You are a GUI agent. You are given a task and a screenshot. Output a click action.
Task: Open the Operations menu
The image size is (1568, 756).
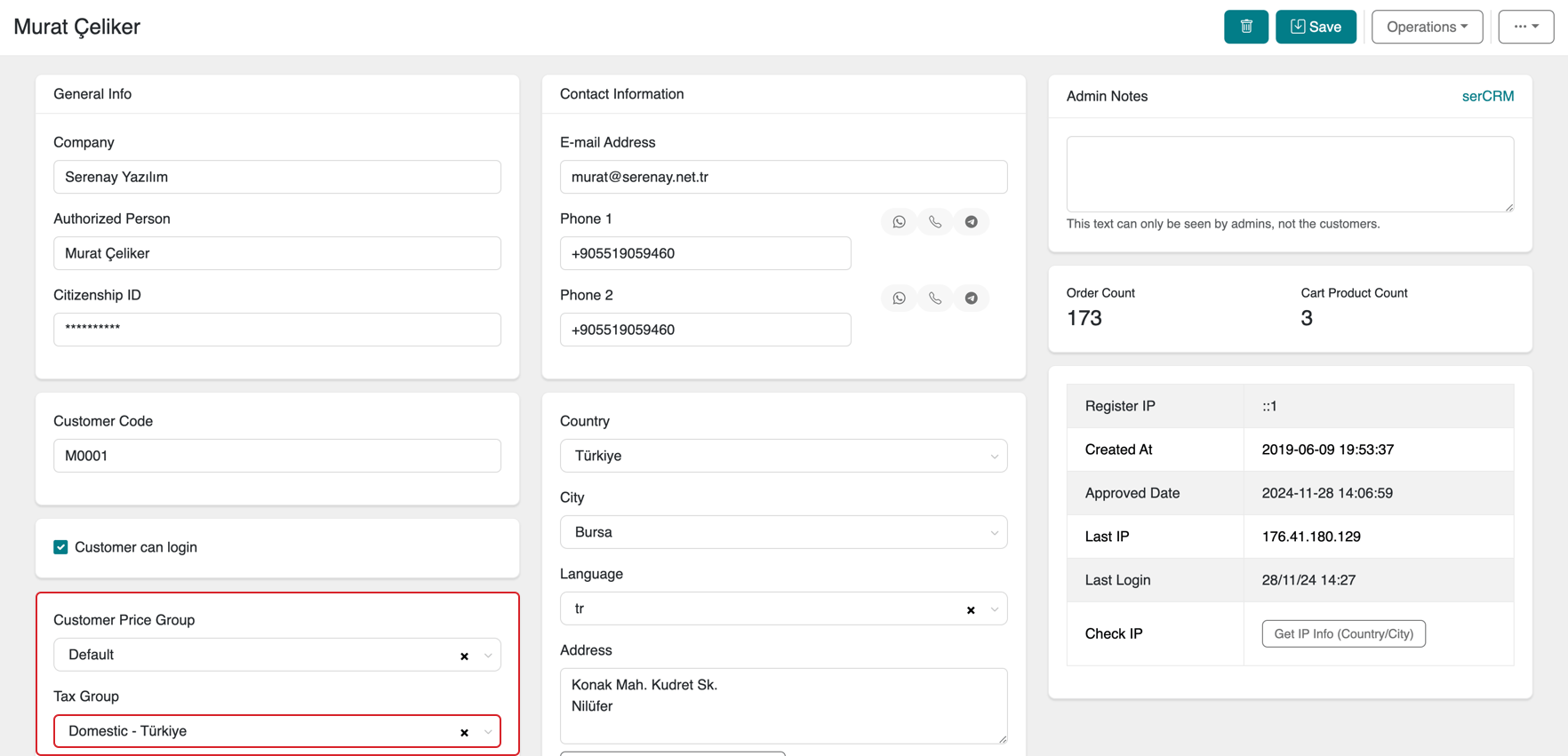tap(1427, 27)
